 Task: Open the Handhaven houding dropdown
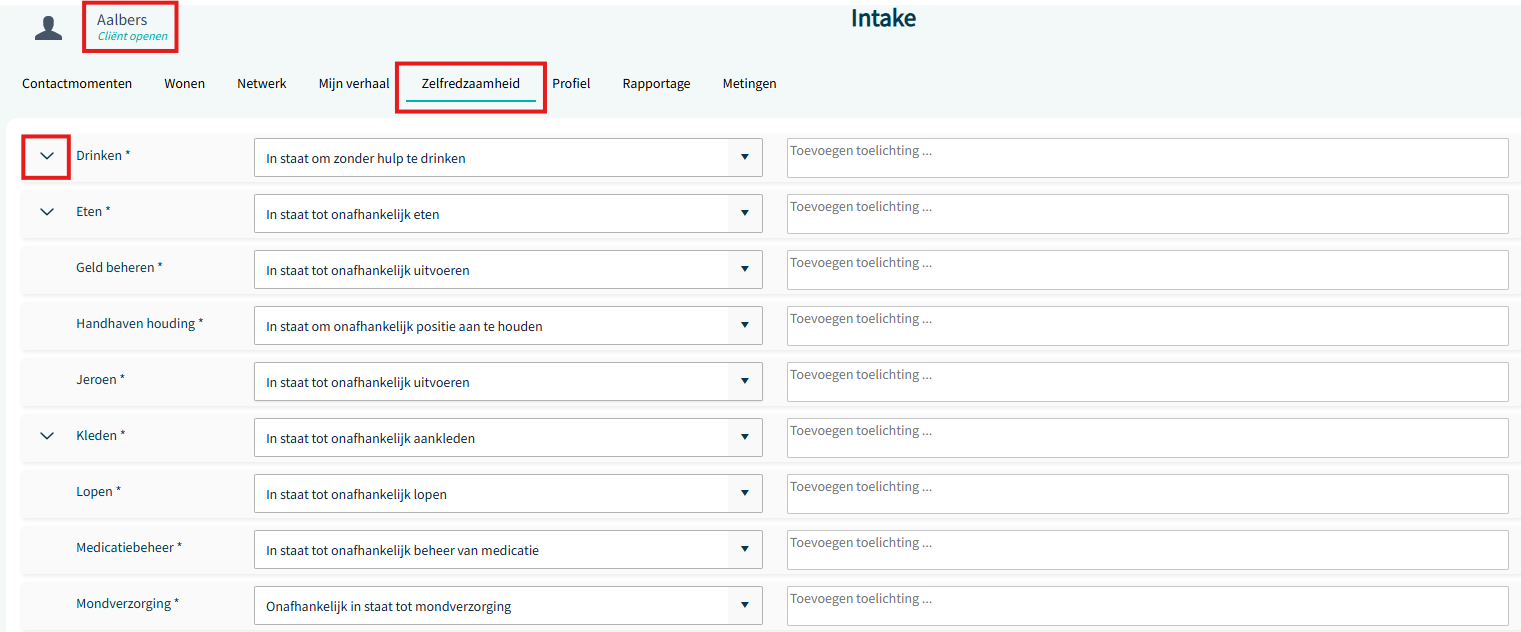point(508,326)
